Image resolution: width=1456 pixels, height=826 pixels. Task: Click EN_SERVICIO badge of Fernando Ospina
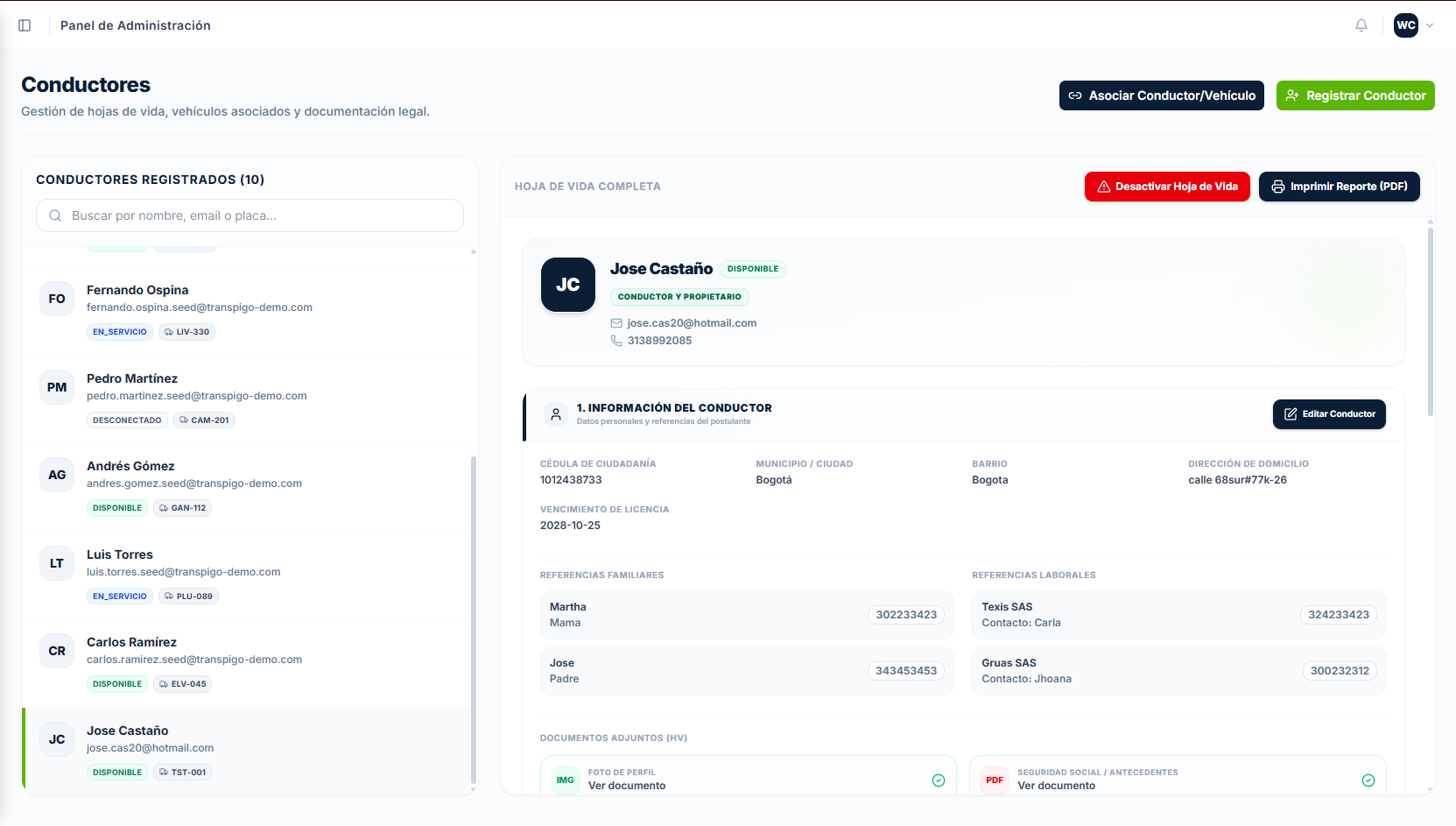tap(120, 332)
